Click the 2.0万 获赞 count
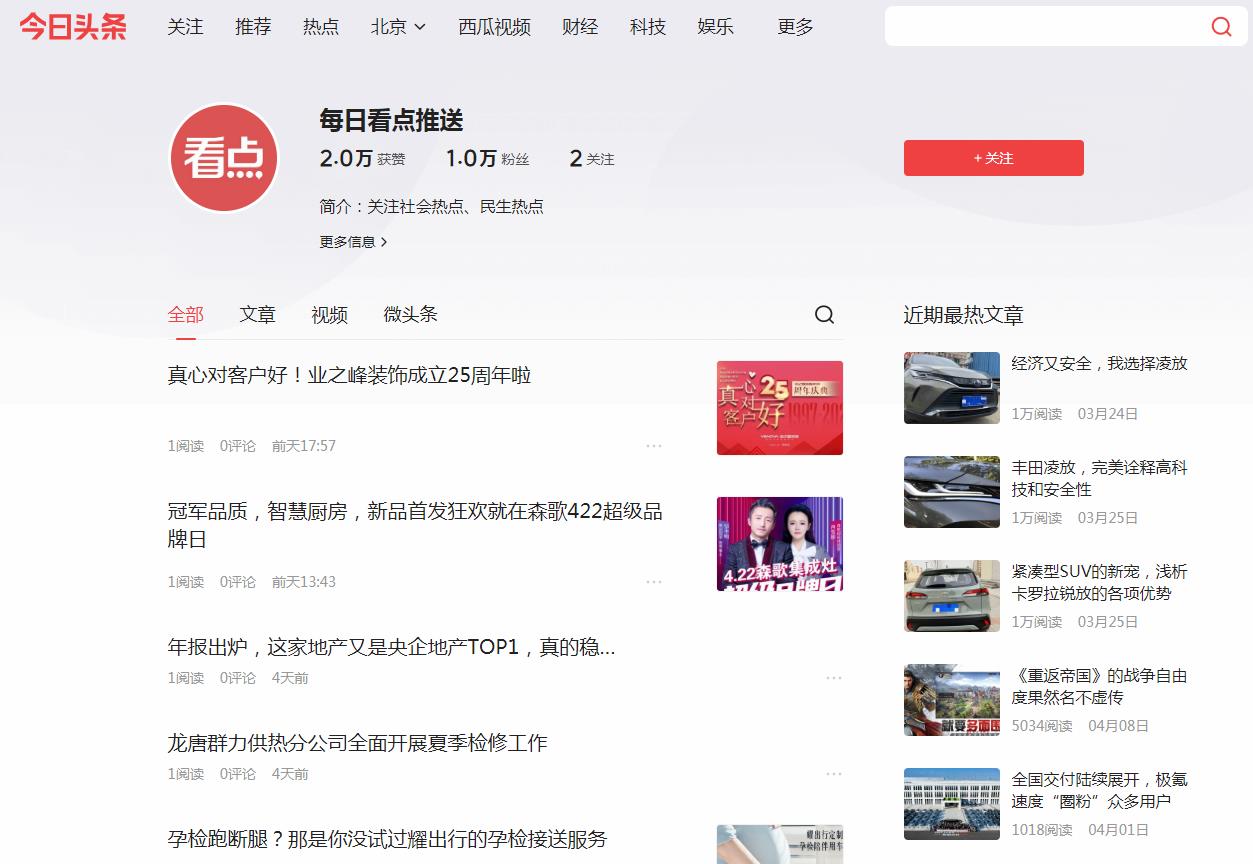Screen dimensions: 1253x864 [362, 158]
